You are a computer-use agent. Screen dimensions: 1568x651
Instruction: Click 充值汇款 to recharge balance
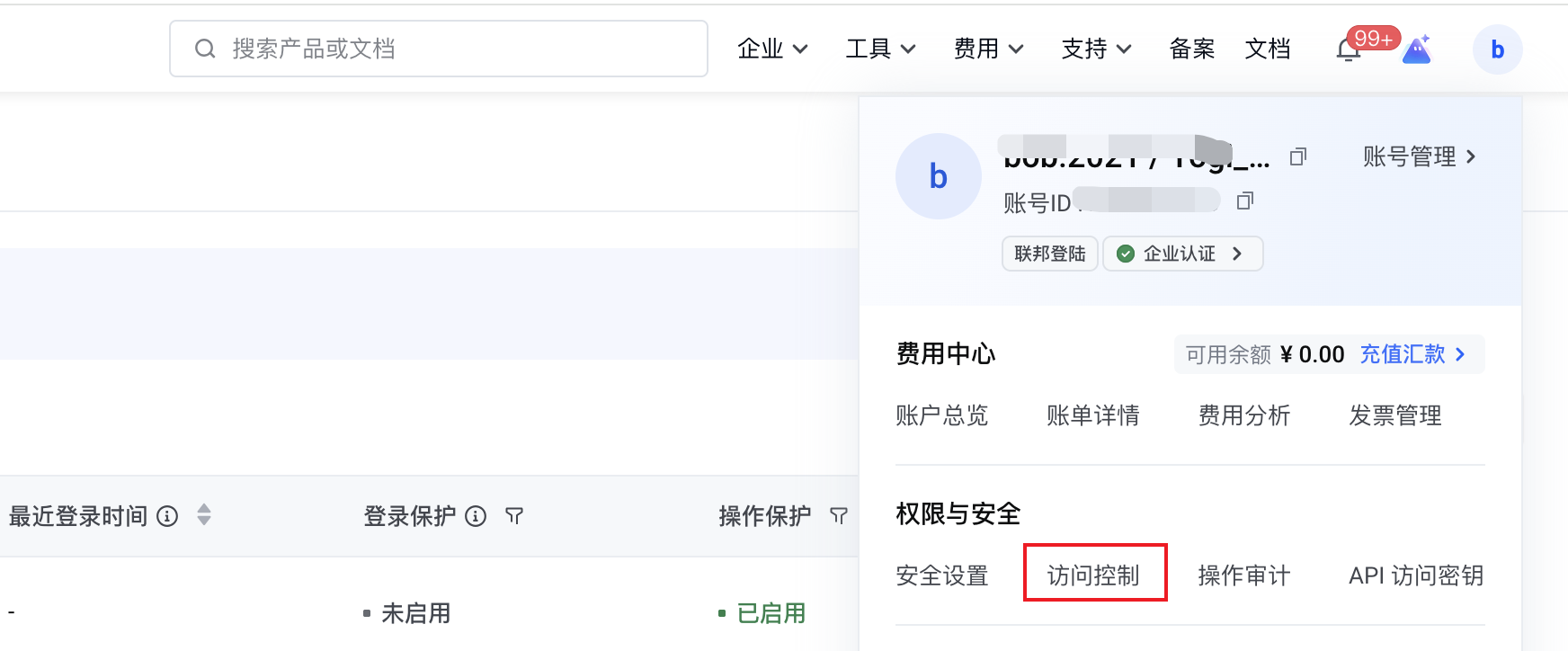pos(1412,354)
